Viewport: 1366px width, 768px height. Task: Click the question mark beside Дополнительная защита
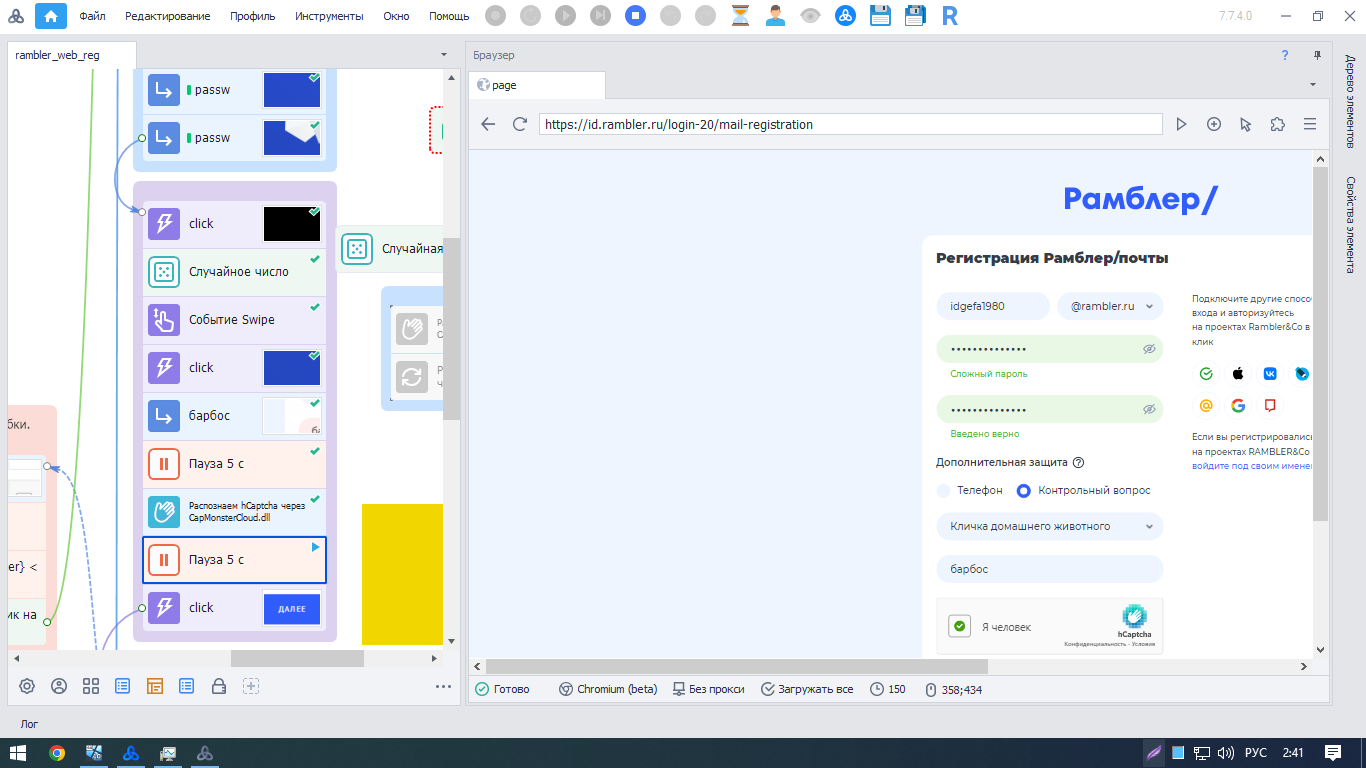(x=1079, y=463)
